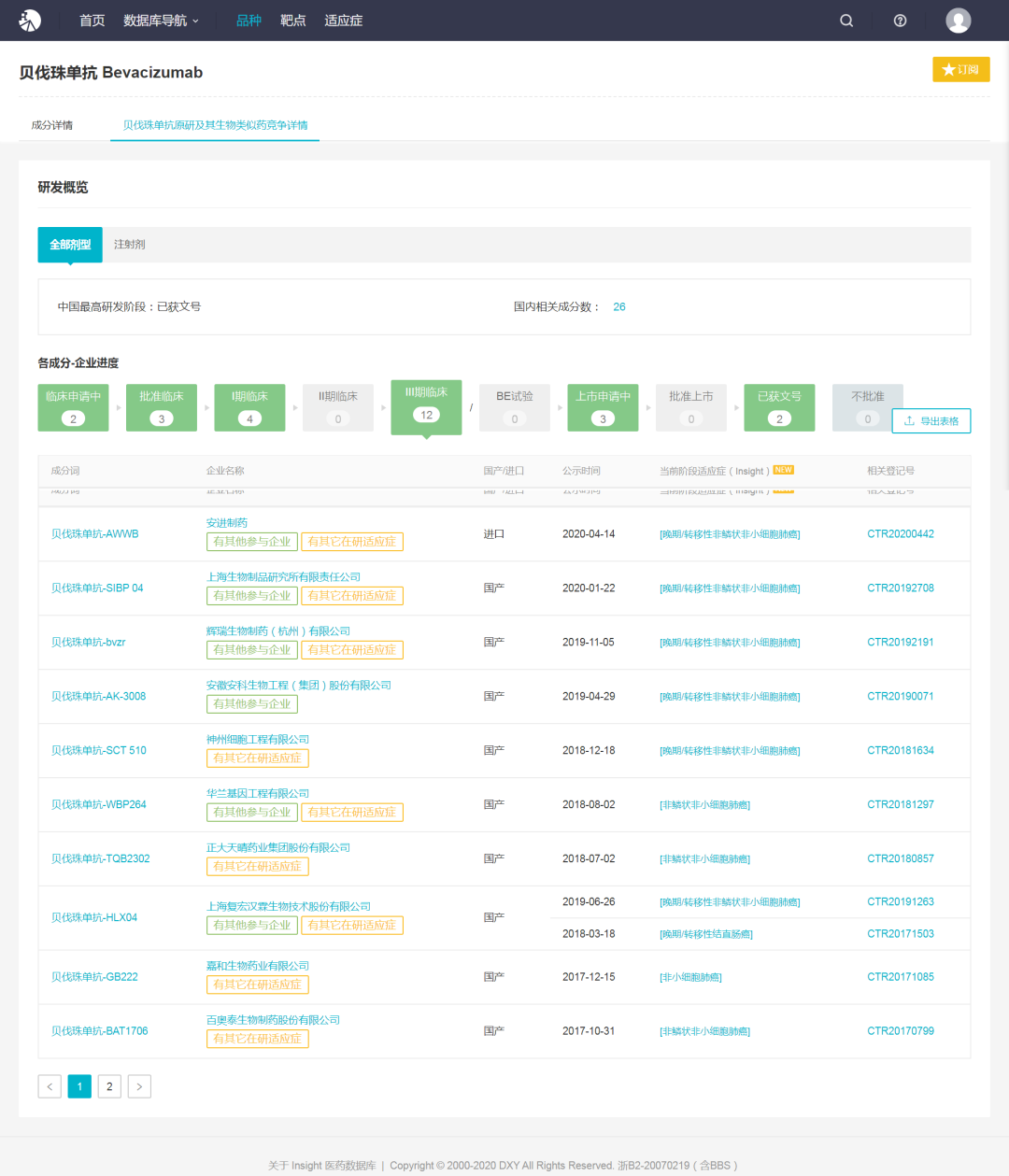Open registration number CTR20170799
The image size is (1009, 1176).
(x=901, y=1031)
